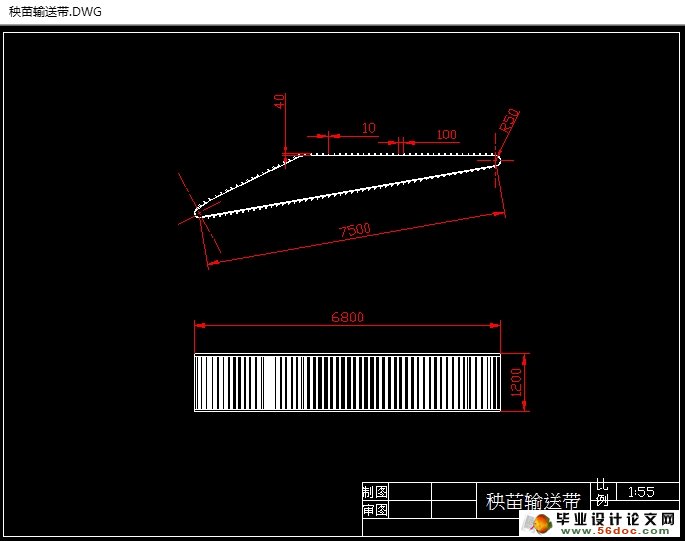
Task: Click the 秧苗输送带.DWG file name heading
Action: pyautogui.click(x=55, y=12)
